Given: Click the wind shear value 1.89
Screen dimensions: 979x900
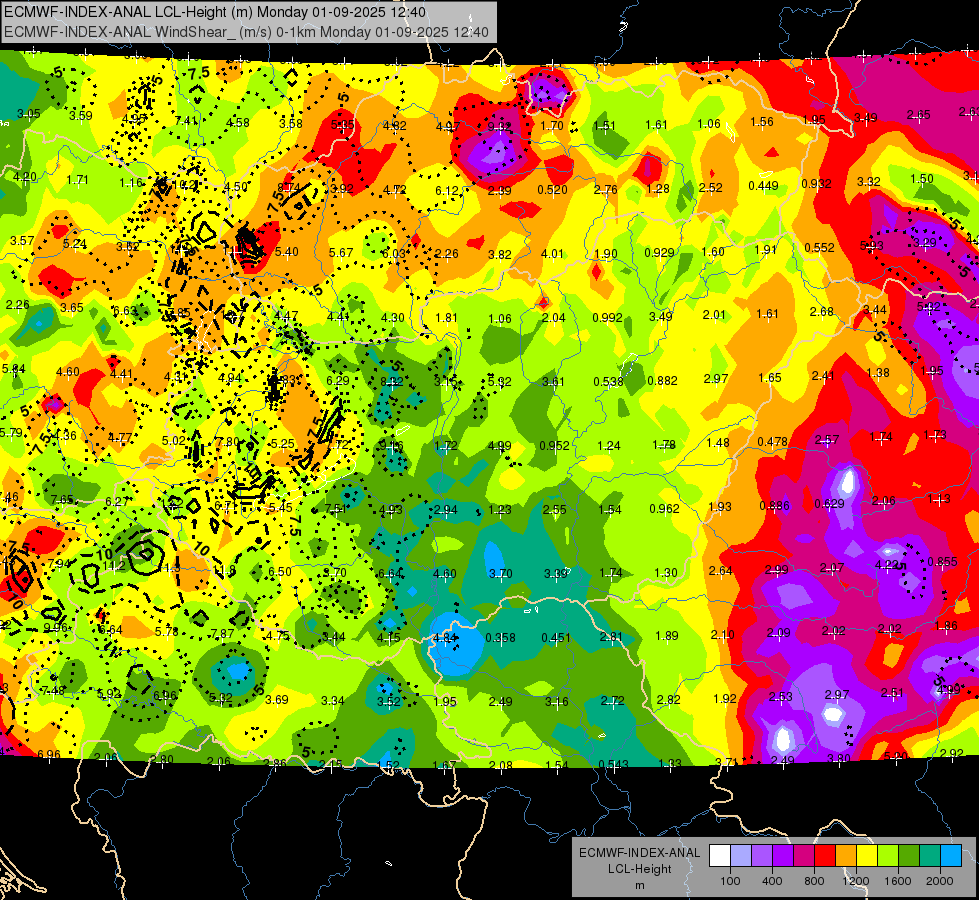Looking at the screenshot, I should click(667, 635).
